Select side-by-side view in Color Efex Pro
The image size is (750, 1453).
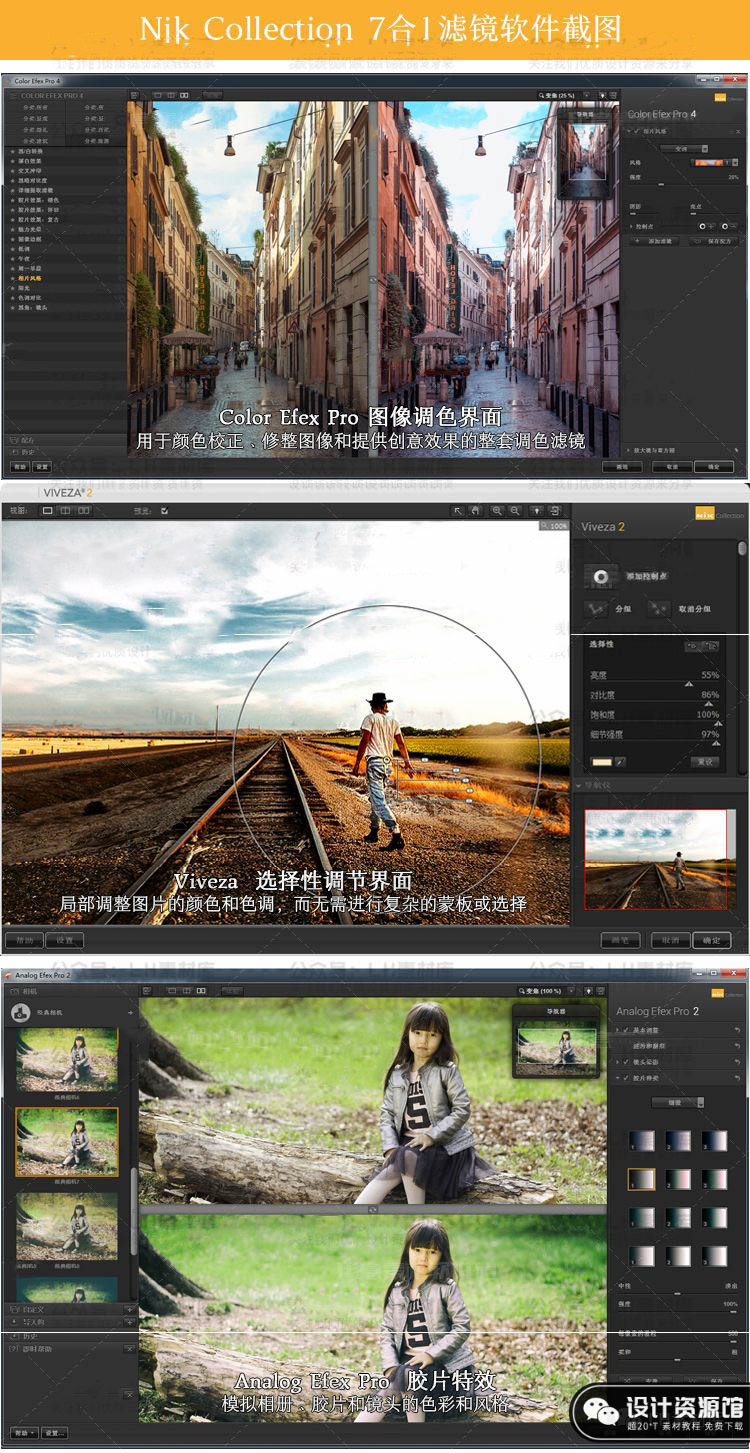click(184, 94)
